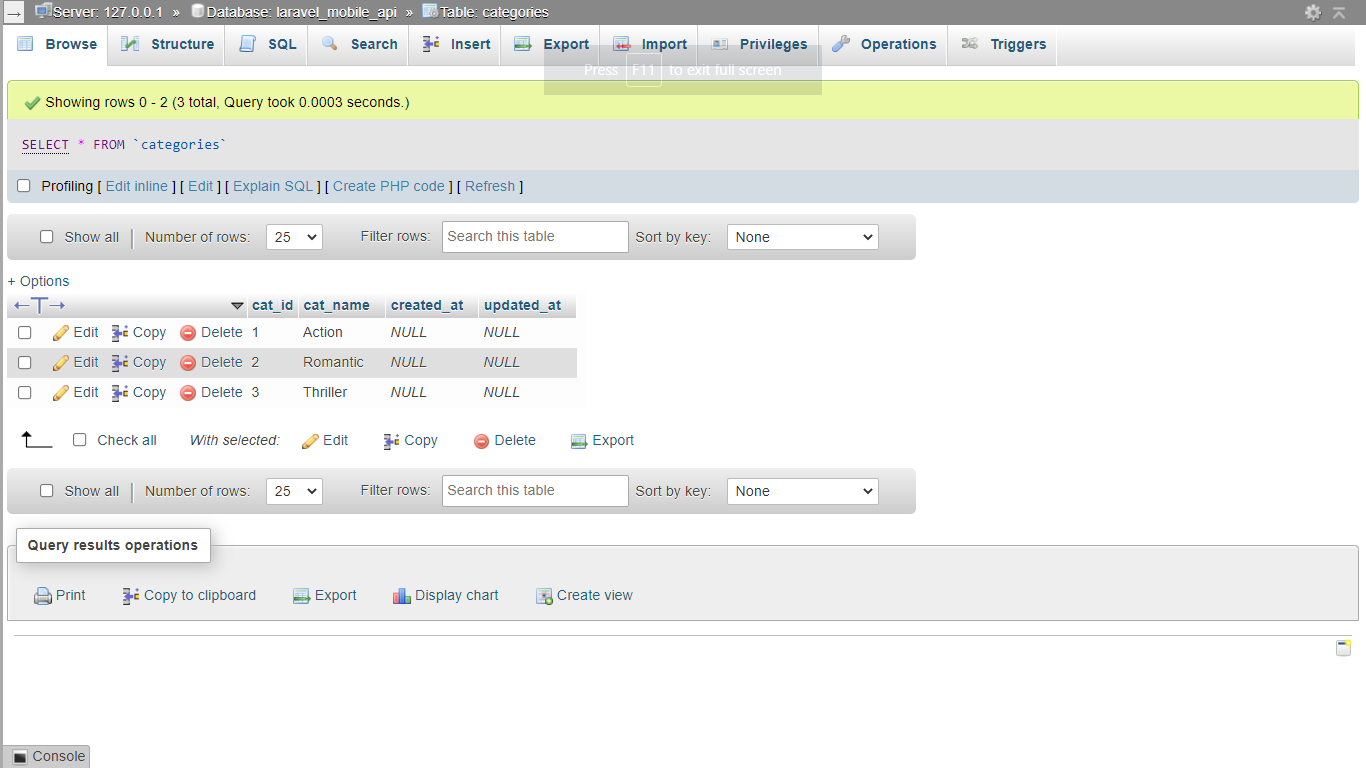Image resolution: width=1366 pixels, height=768 pixels.
Task: Click the copy icon for Action row
Action: click(120, 333)
